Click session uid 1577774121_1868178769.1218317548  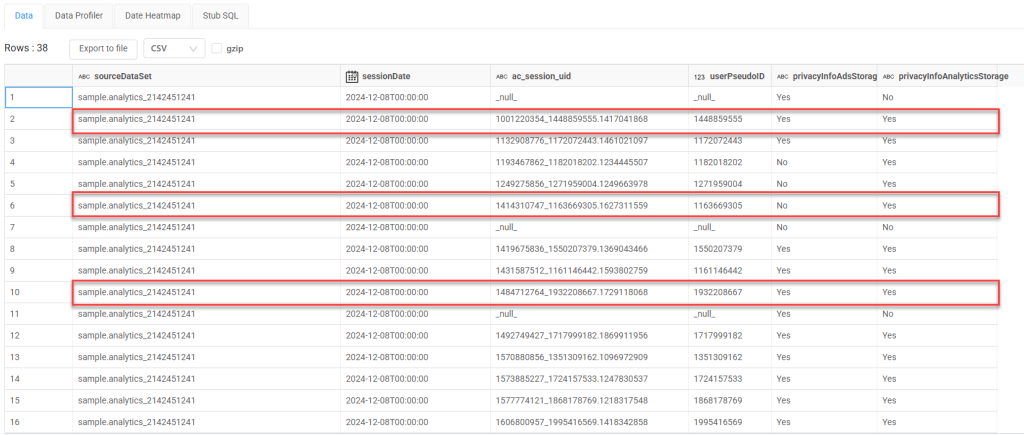[x=571, y=400]
